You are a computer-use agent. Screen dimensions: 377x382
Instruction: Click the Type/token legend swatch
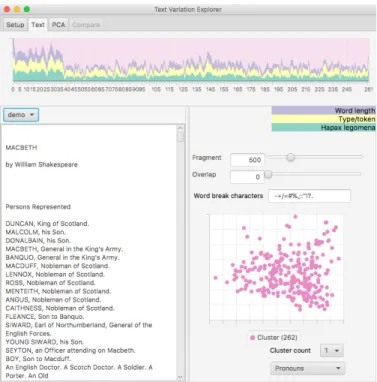pyautogui.click(x=323, y=119)
